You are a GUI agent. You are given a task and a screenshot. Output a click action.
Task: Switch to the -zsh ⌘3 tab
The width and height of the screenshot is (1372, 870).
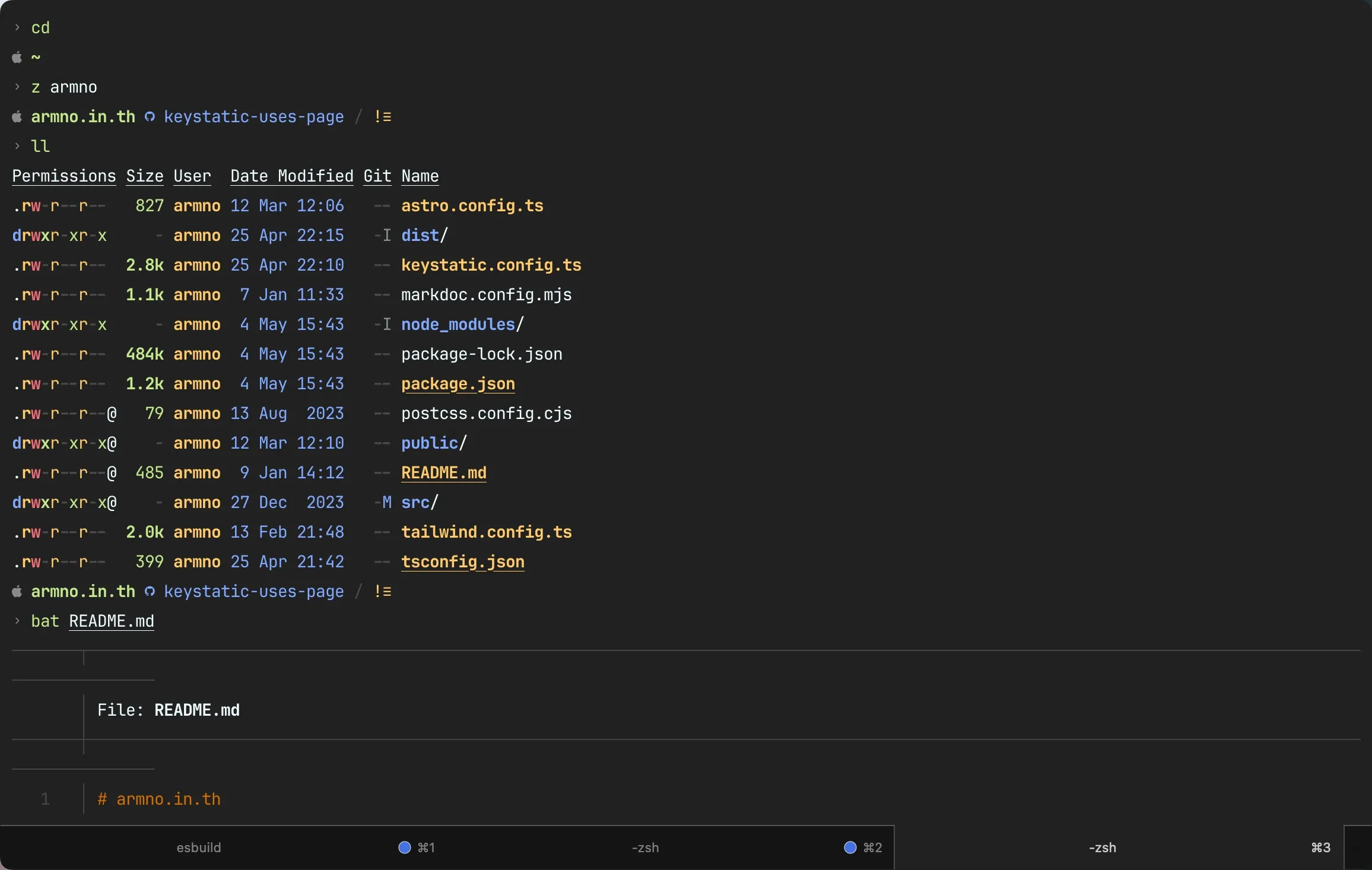(x=1101, y=847)
